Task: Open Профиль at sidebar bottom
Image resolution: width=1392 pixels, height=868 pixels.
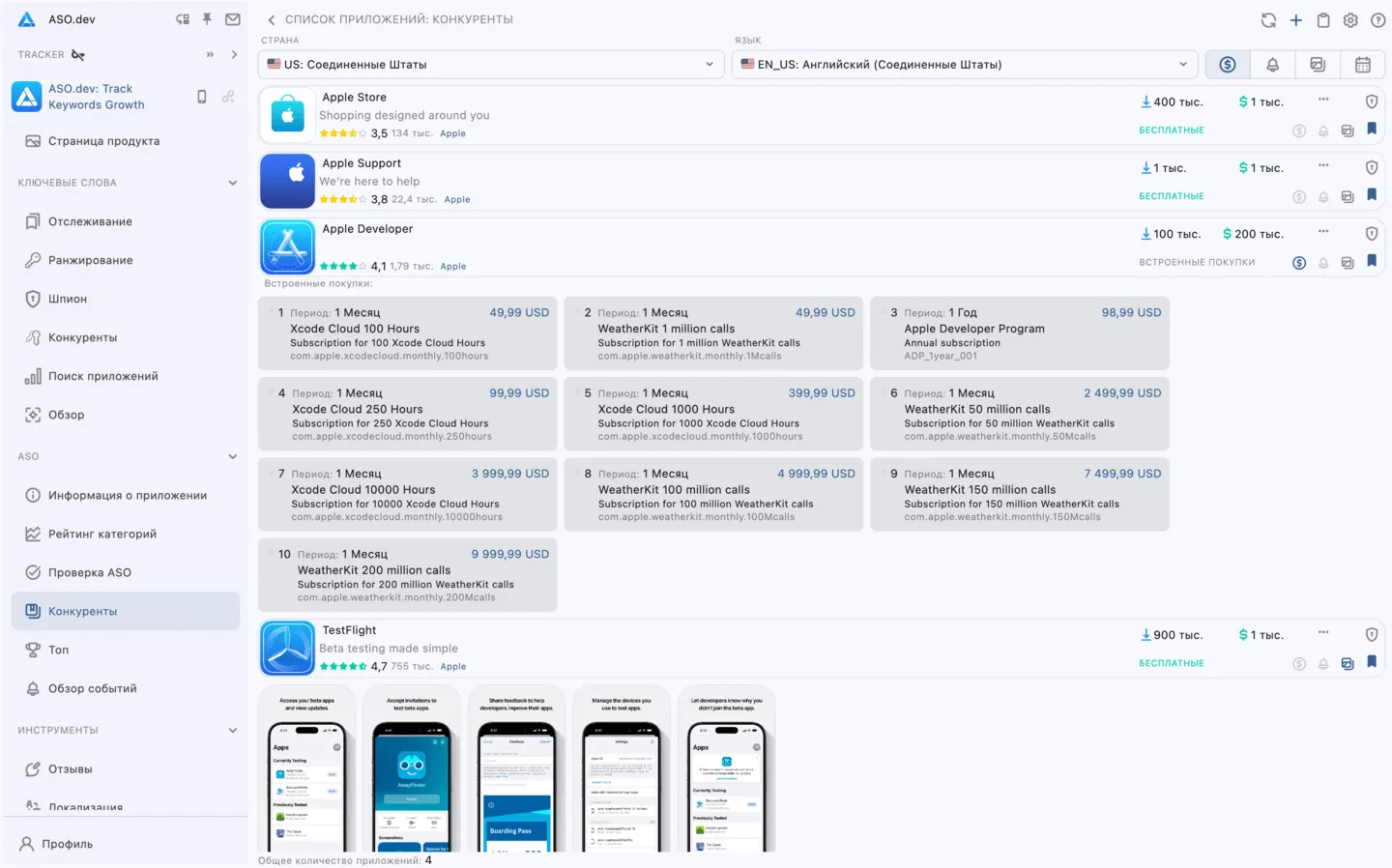Action: [67, 844]
